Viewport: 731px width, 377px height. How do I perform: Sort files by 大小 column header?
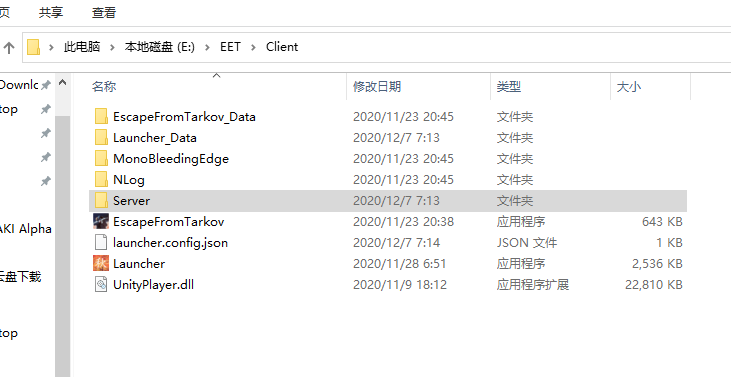628,87
